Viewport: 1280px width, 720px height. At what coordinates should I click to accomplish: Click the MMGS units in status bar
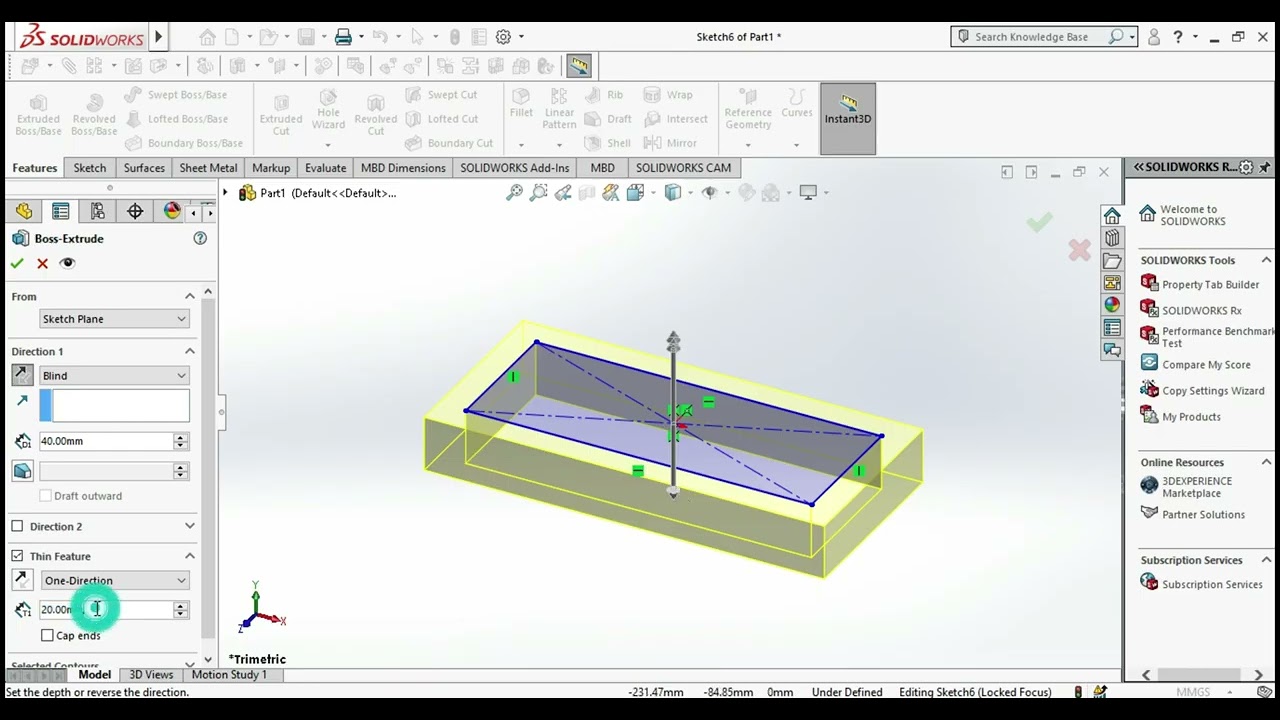(x=1193, y=692)
